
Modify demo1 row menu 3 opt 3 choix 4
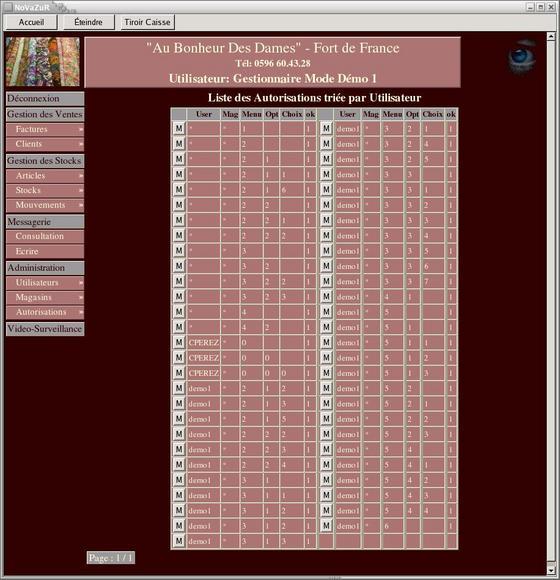pos(326,235)
